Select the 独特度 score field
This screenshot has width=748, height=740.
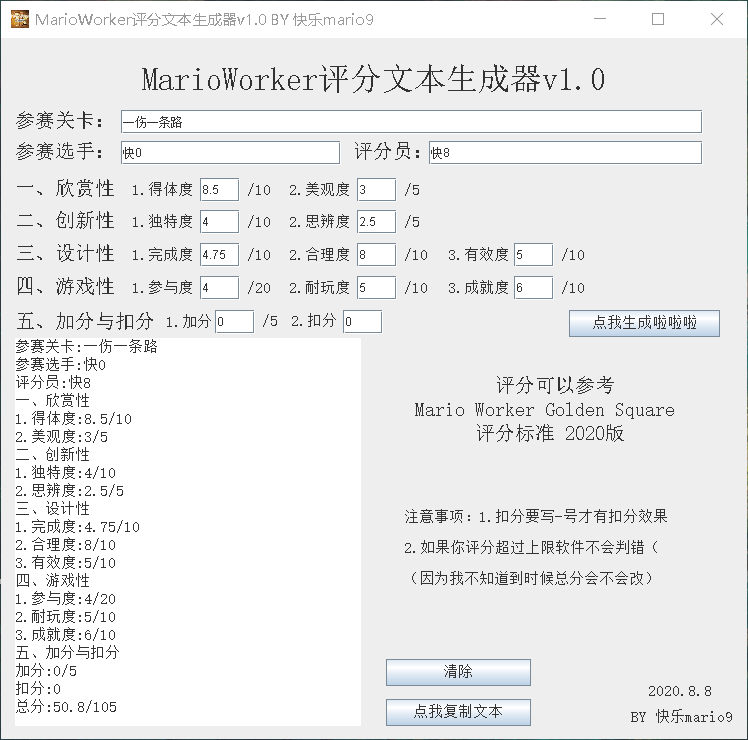(x=219, y=221)
